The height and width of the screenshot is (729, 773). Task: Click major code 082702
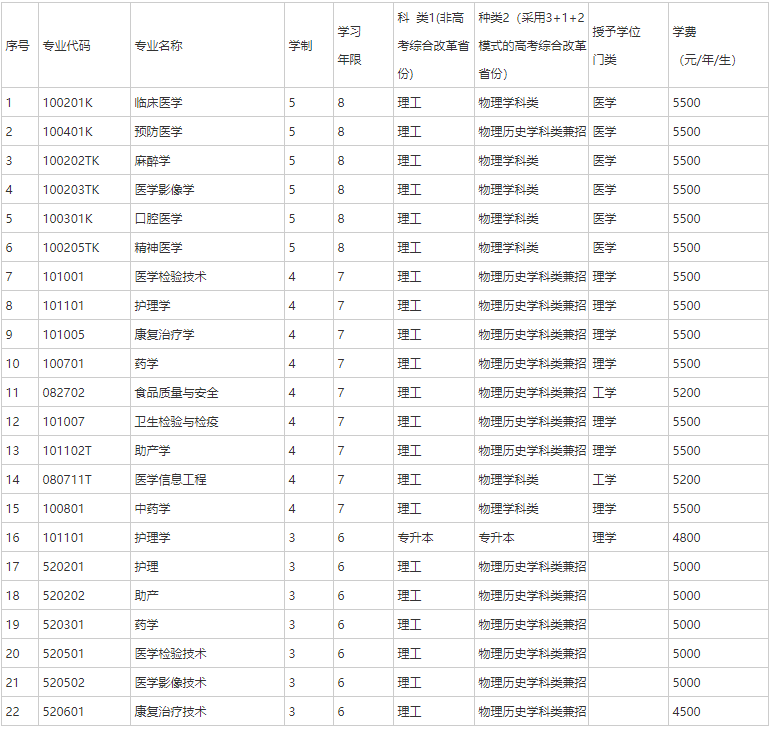(64, 393)
